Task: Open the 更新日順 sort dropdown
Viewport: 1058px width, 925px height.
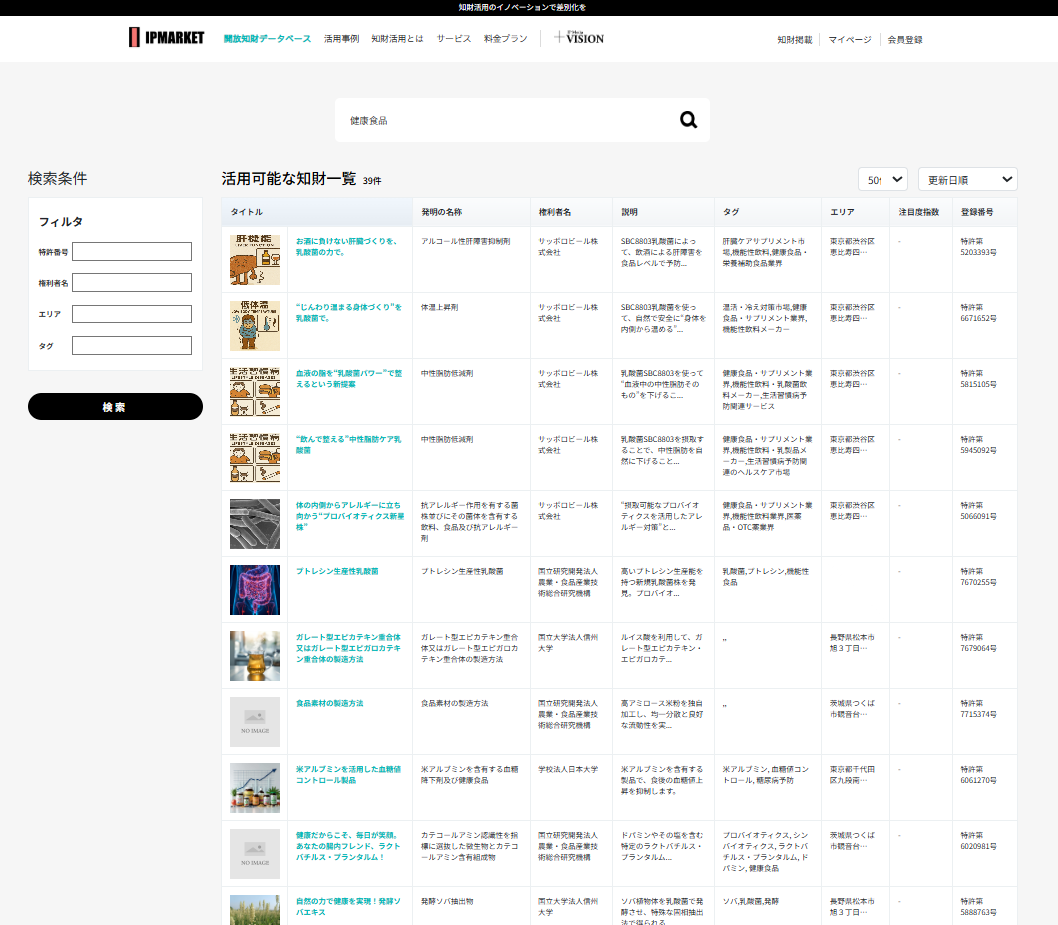Action: (968, 179)
